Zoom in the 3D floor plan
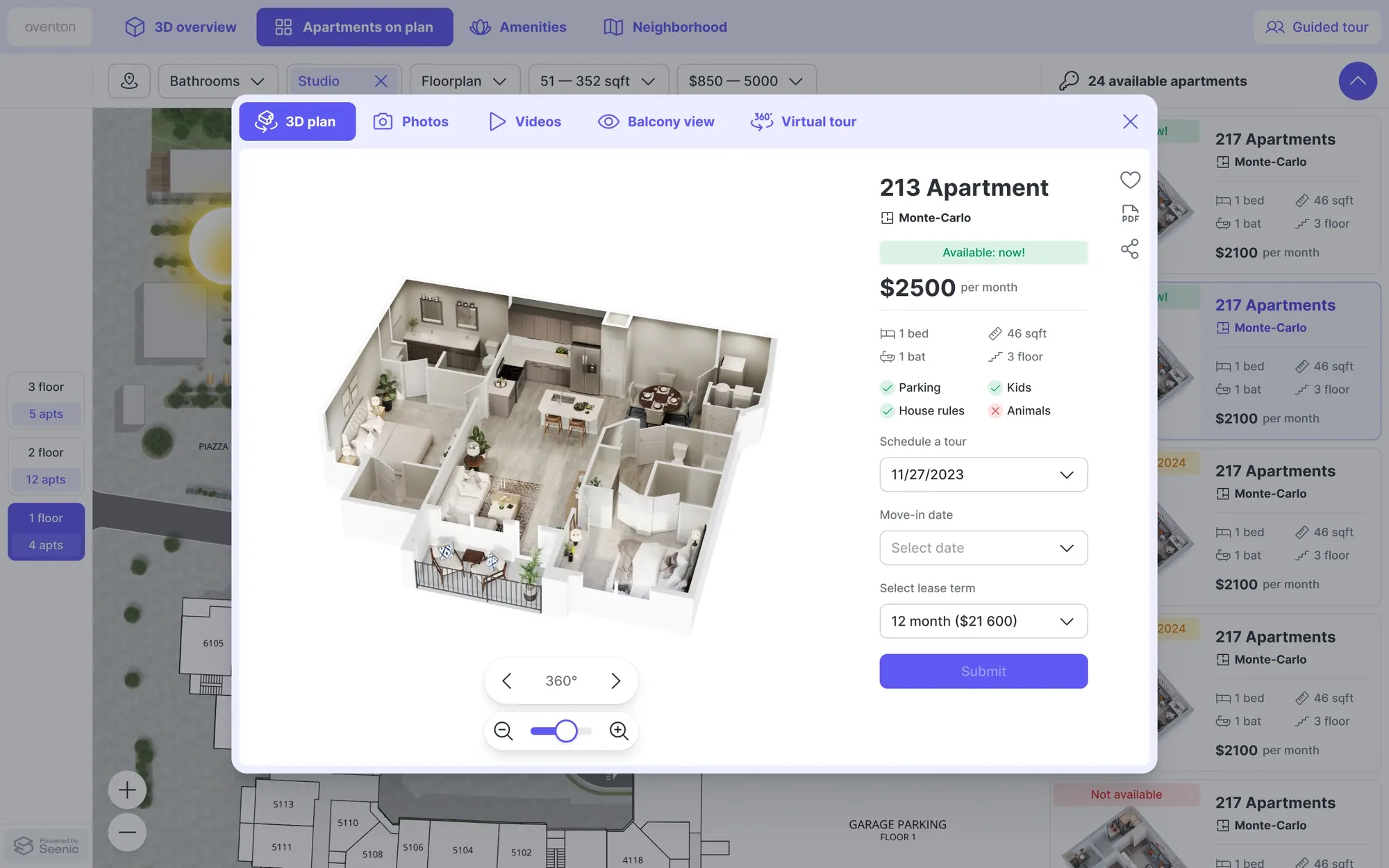The height and width of the screenshot is (868, 1389). point(619,731)
